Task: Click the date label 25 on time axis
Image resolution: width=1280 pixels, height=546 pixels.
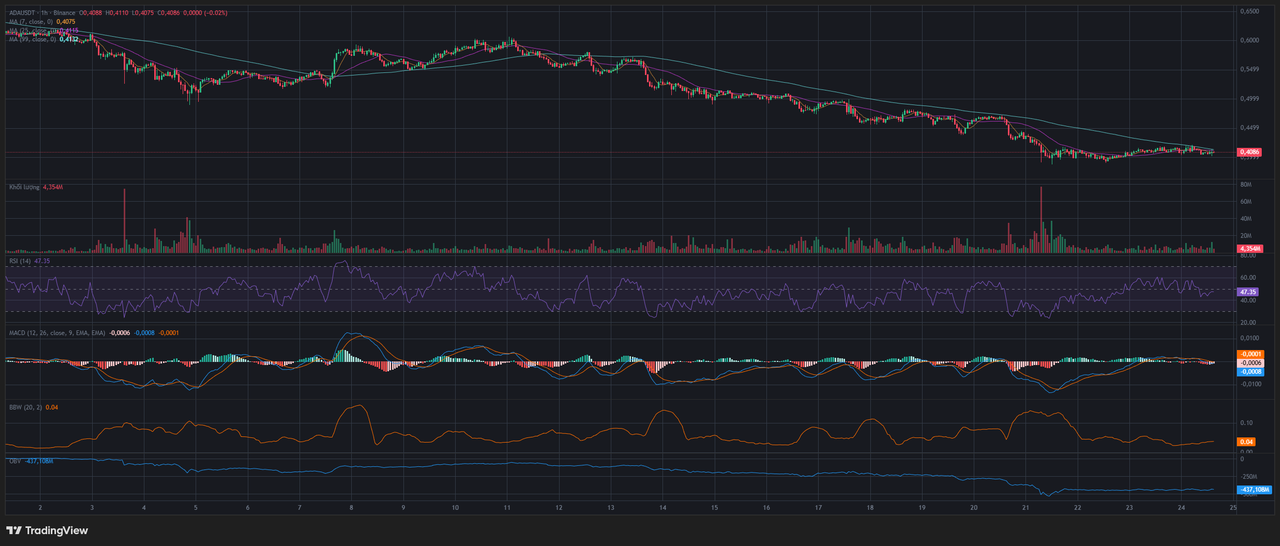Action: [1233, 508]
